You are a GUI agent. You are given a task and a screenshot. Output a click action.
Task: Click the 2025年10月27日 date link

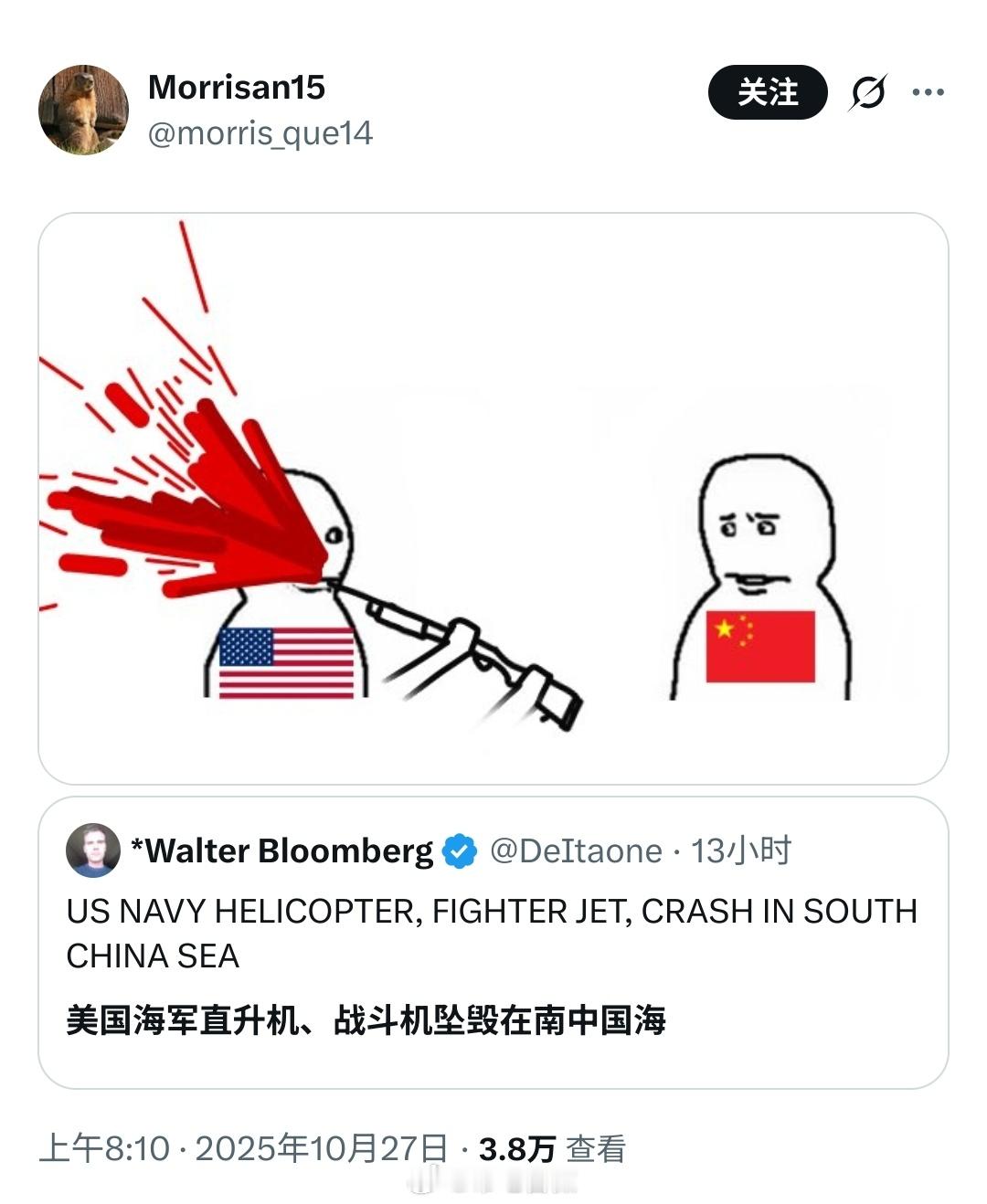pyautogui.click(x=322, y=1148)
